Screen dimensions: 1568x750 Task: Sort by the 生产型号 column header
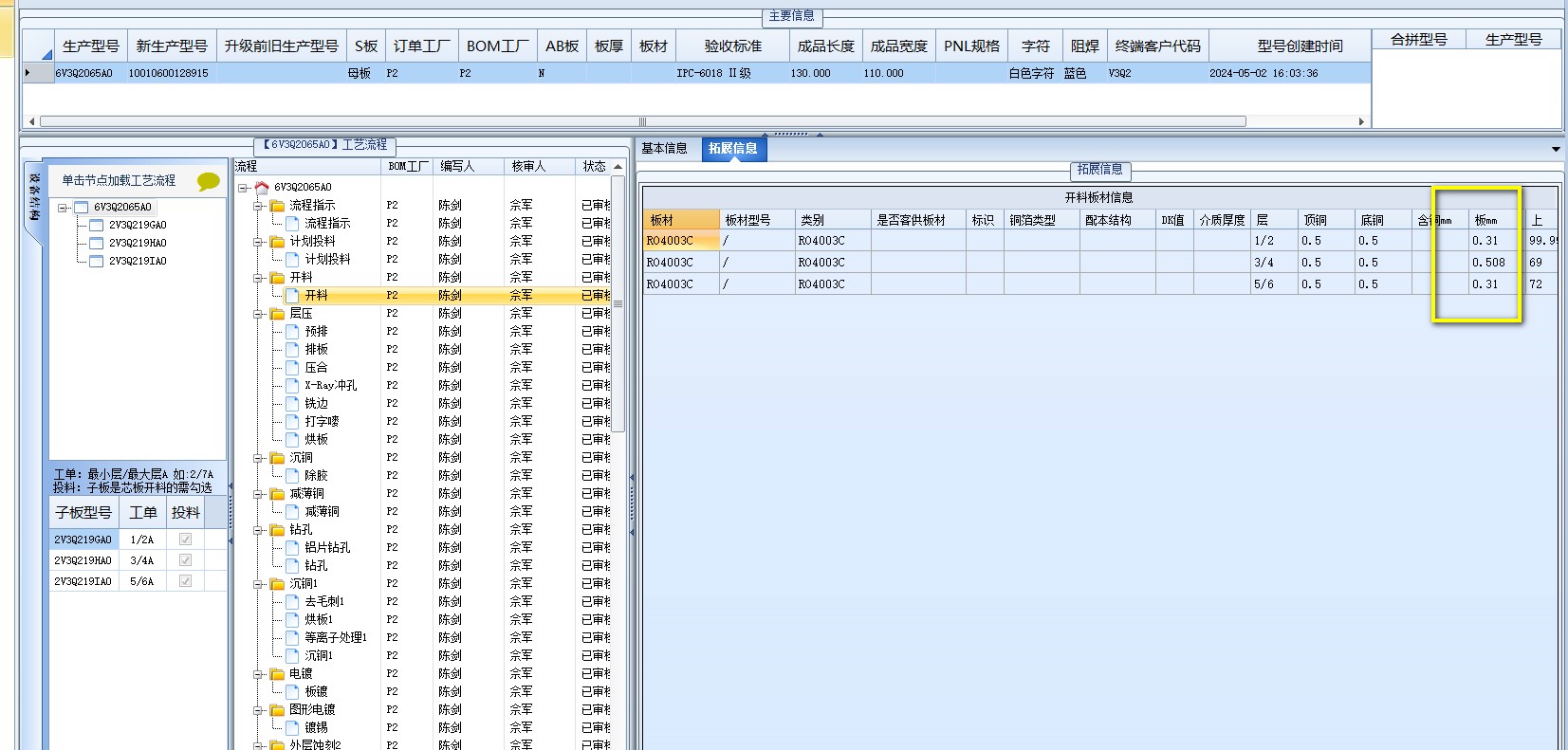pos(90,46)
